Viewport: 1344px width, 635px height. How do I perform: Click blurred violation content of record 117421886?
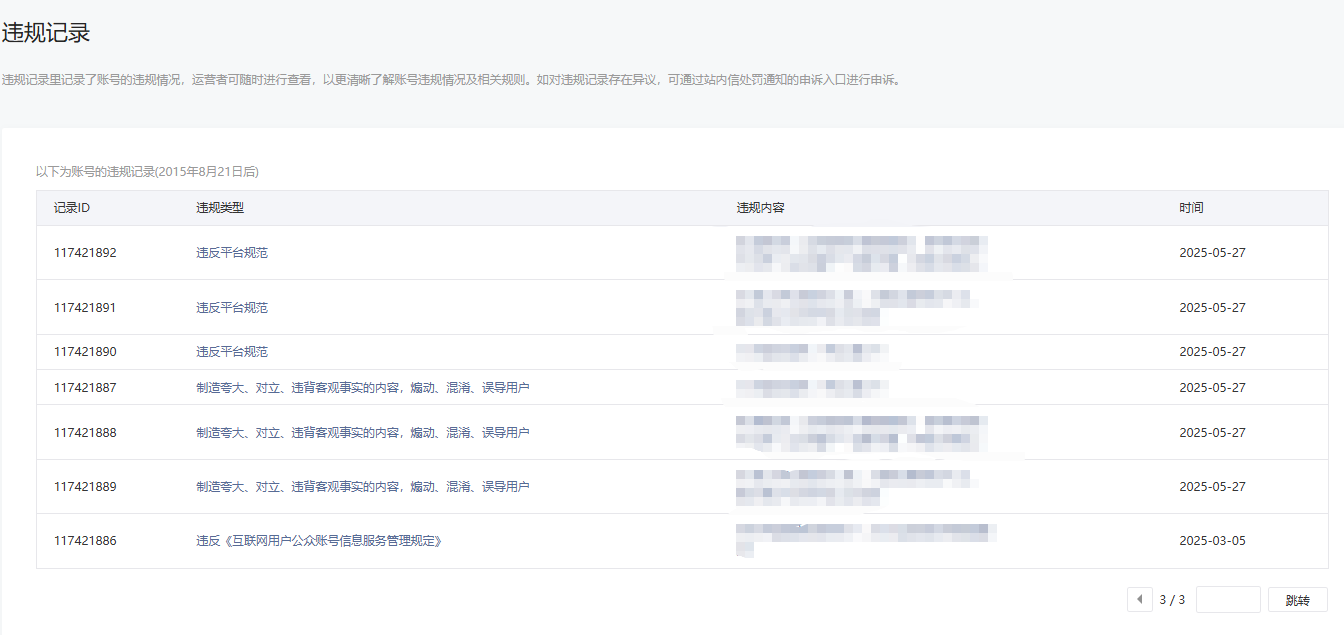pyautogui.click(x=865, y=536)
